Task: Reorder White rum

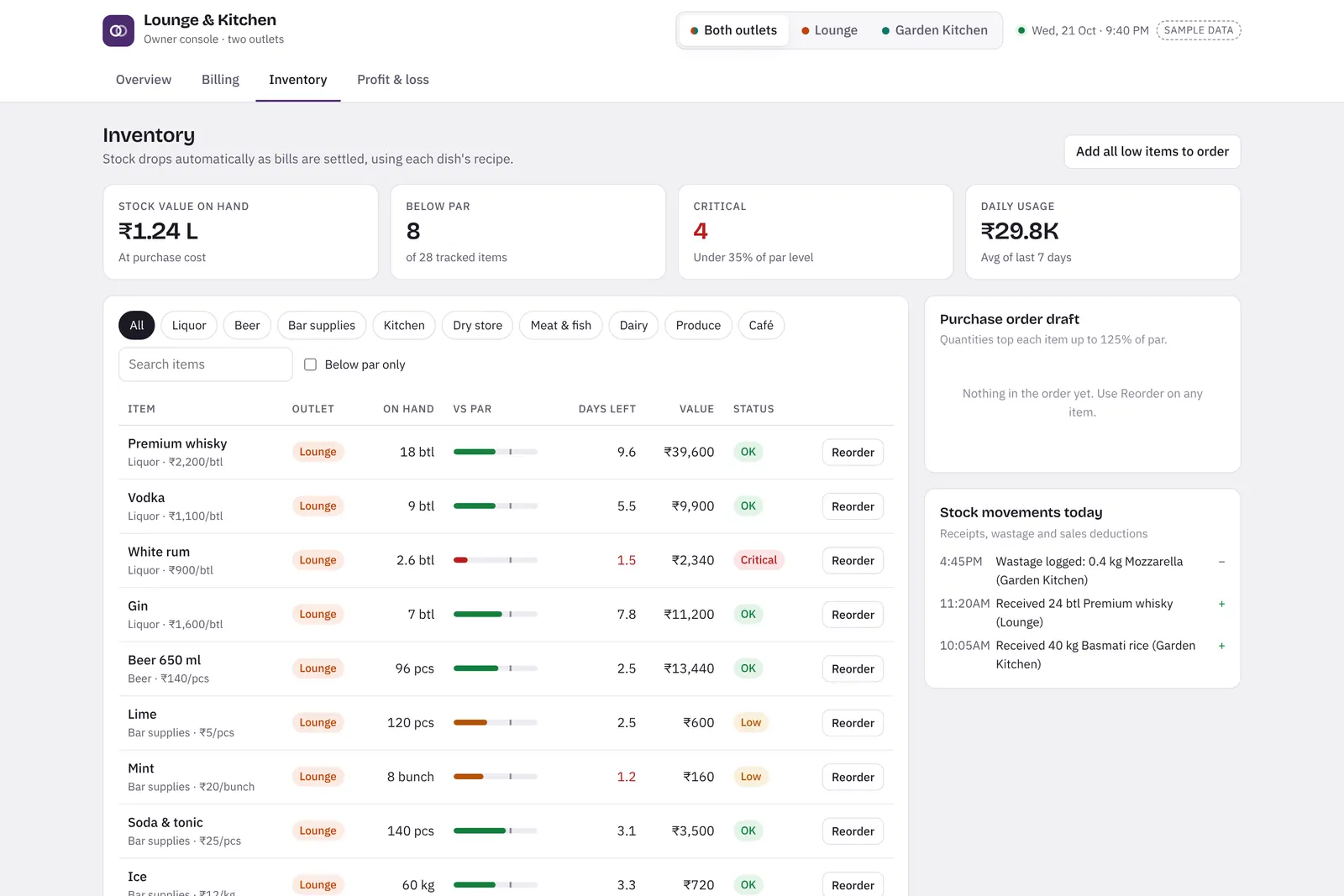Action: point(853,561)
